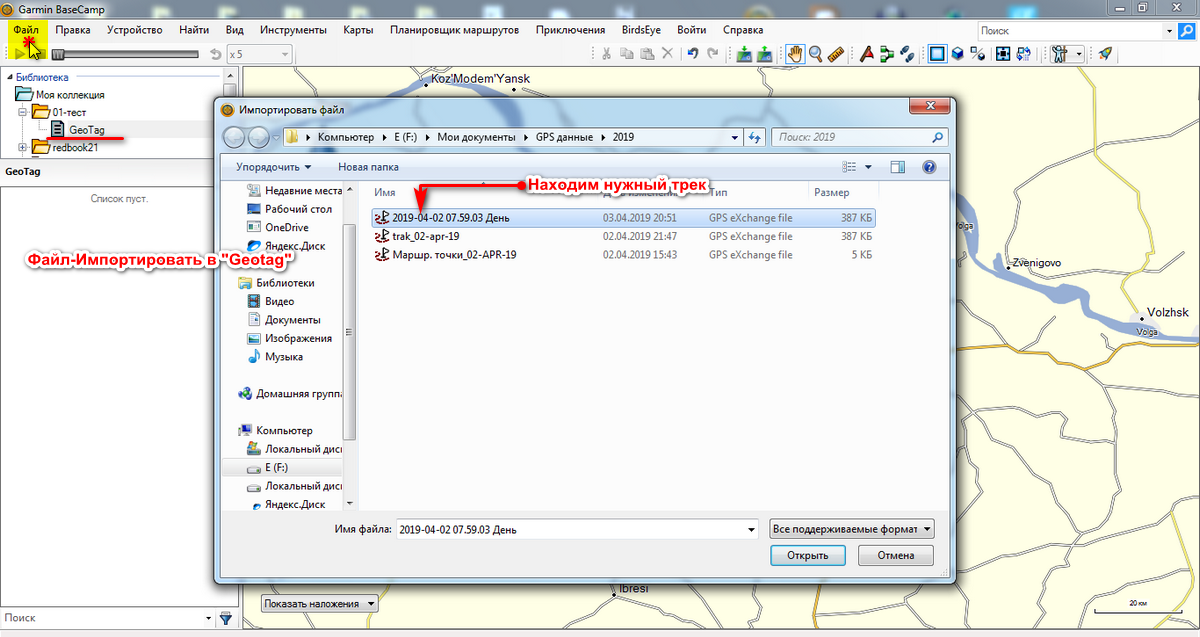Image resolution: width=1200 pixels, height=637 pixels.
Task: Open the Планировщик маршрутов menu
Action: [x=455, y=30]
